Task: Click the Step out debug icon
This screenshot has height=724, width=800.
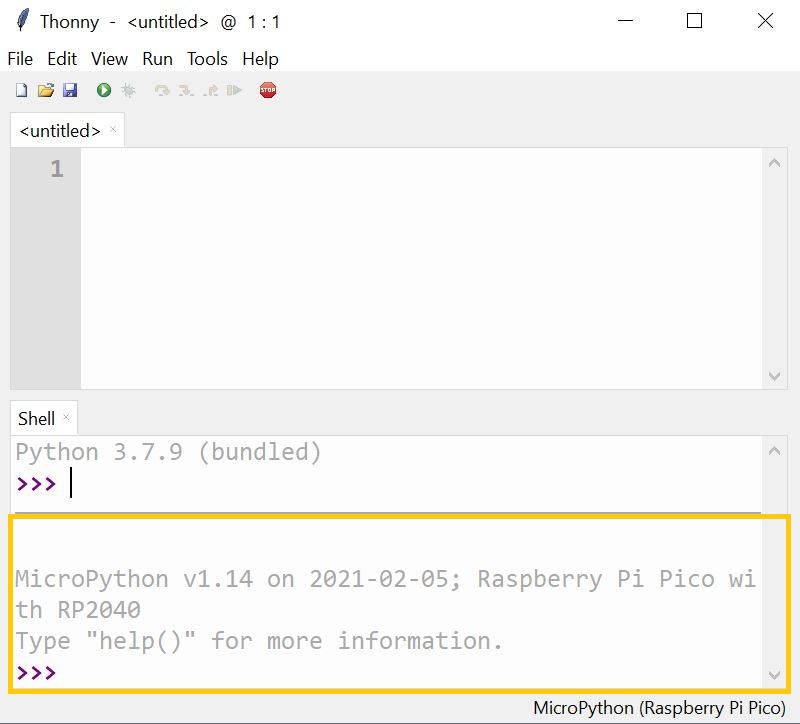Action: click(x=210, y=91)
